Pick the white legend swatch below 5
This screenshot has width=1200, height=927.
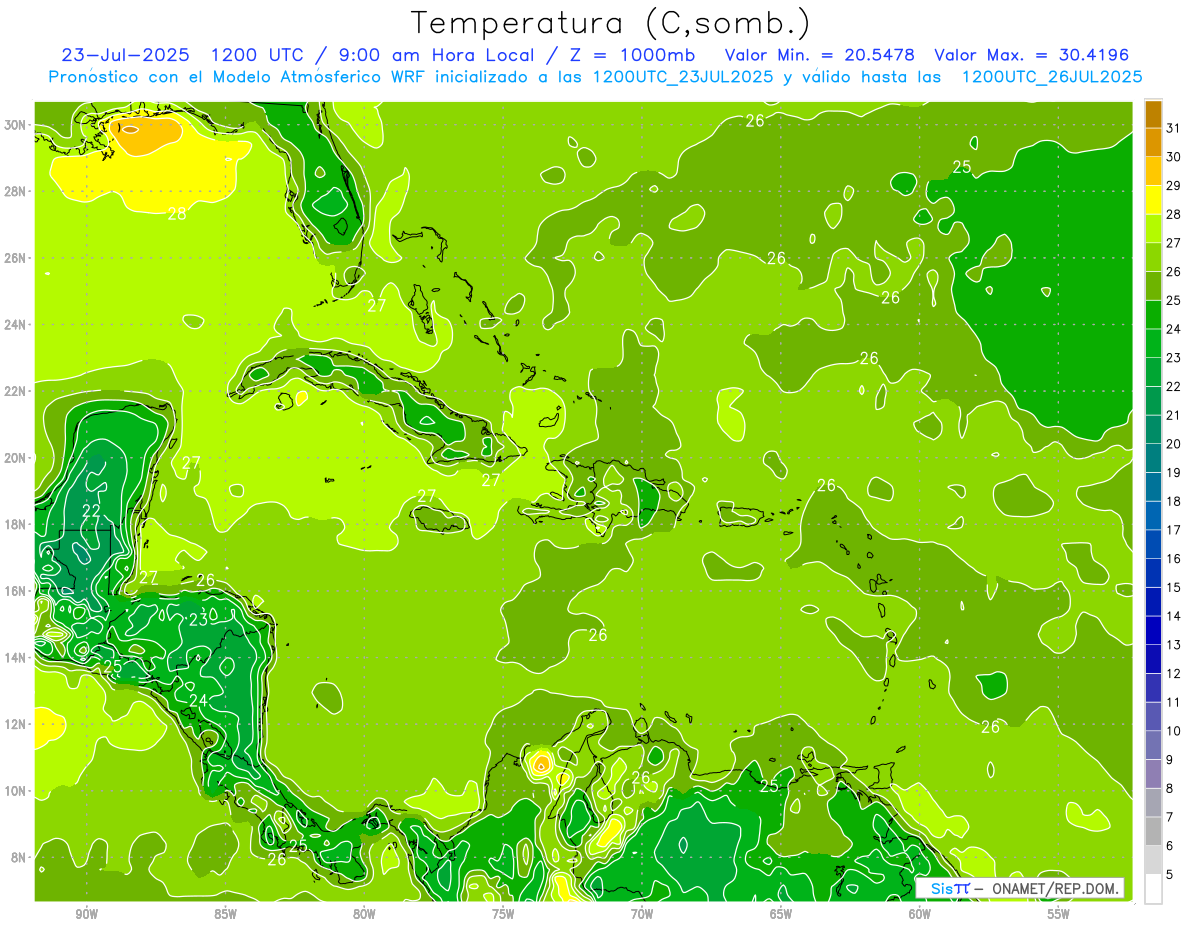[1153, 889]
